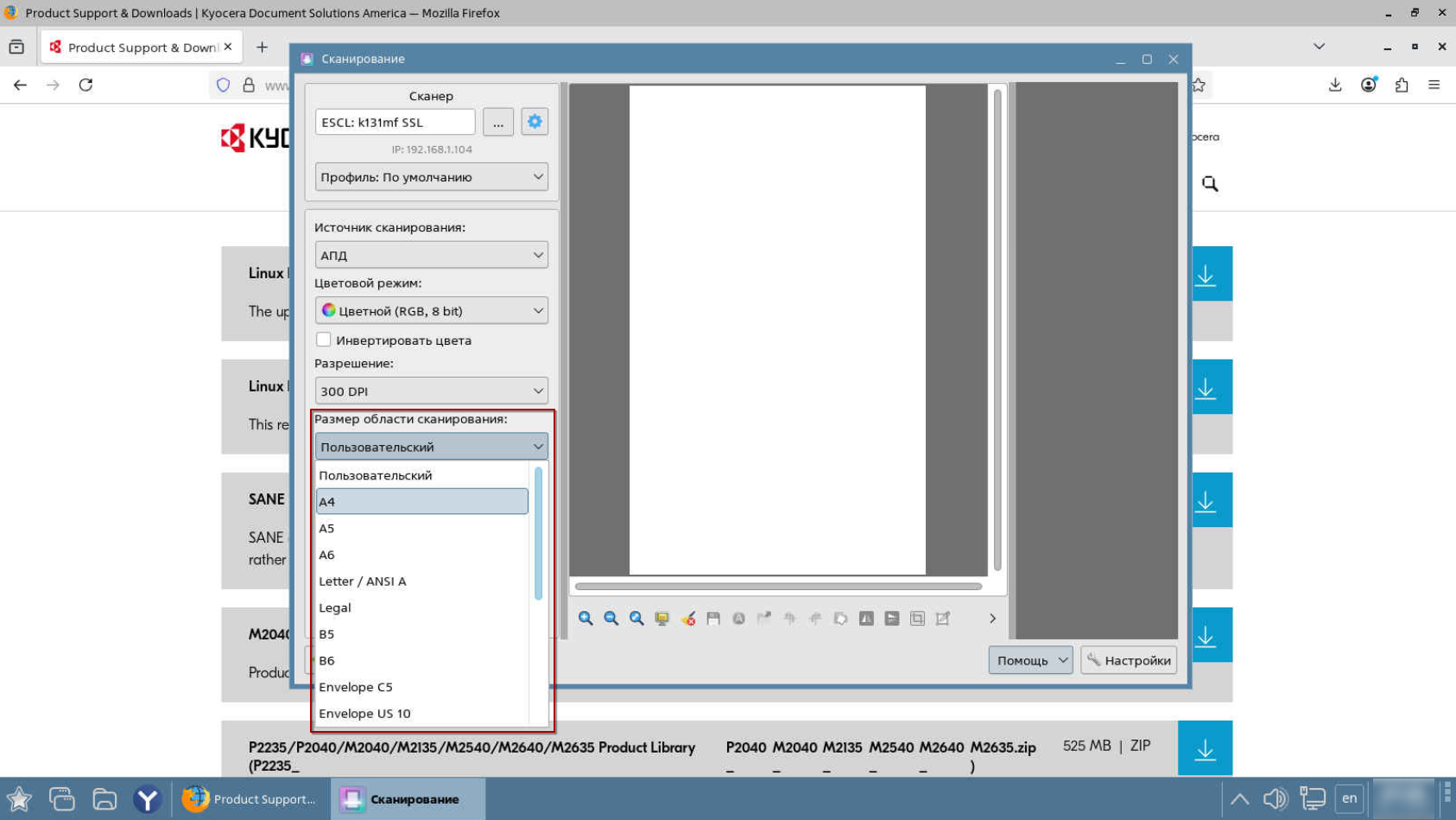Open the 300 DPI resolution dropdown
Image resolution: width=1456 pixels, height=820 pixels.
tap(431, 391)
